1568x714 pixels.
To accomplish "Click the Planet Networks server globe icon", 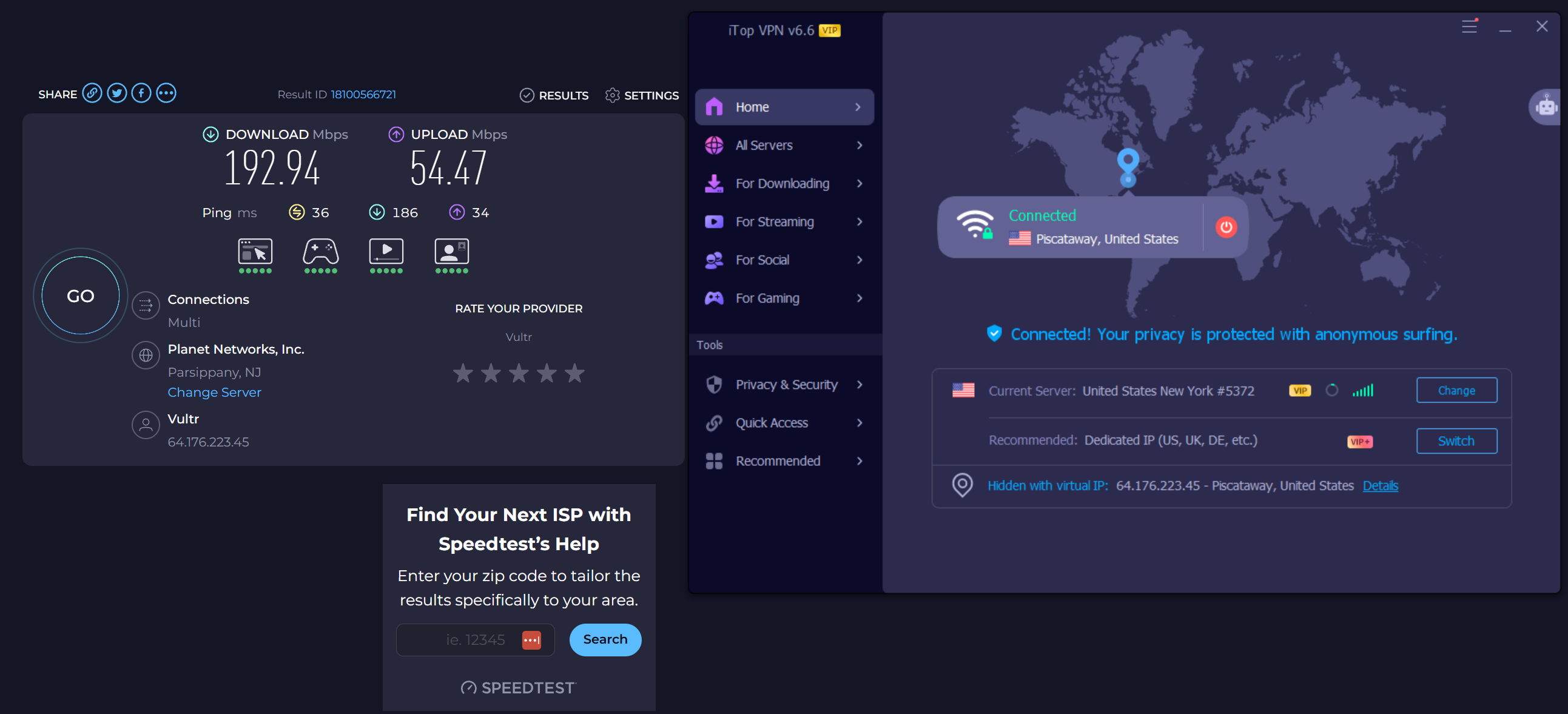I will coord(146,355).
